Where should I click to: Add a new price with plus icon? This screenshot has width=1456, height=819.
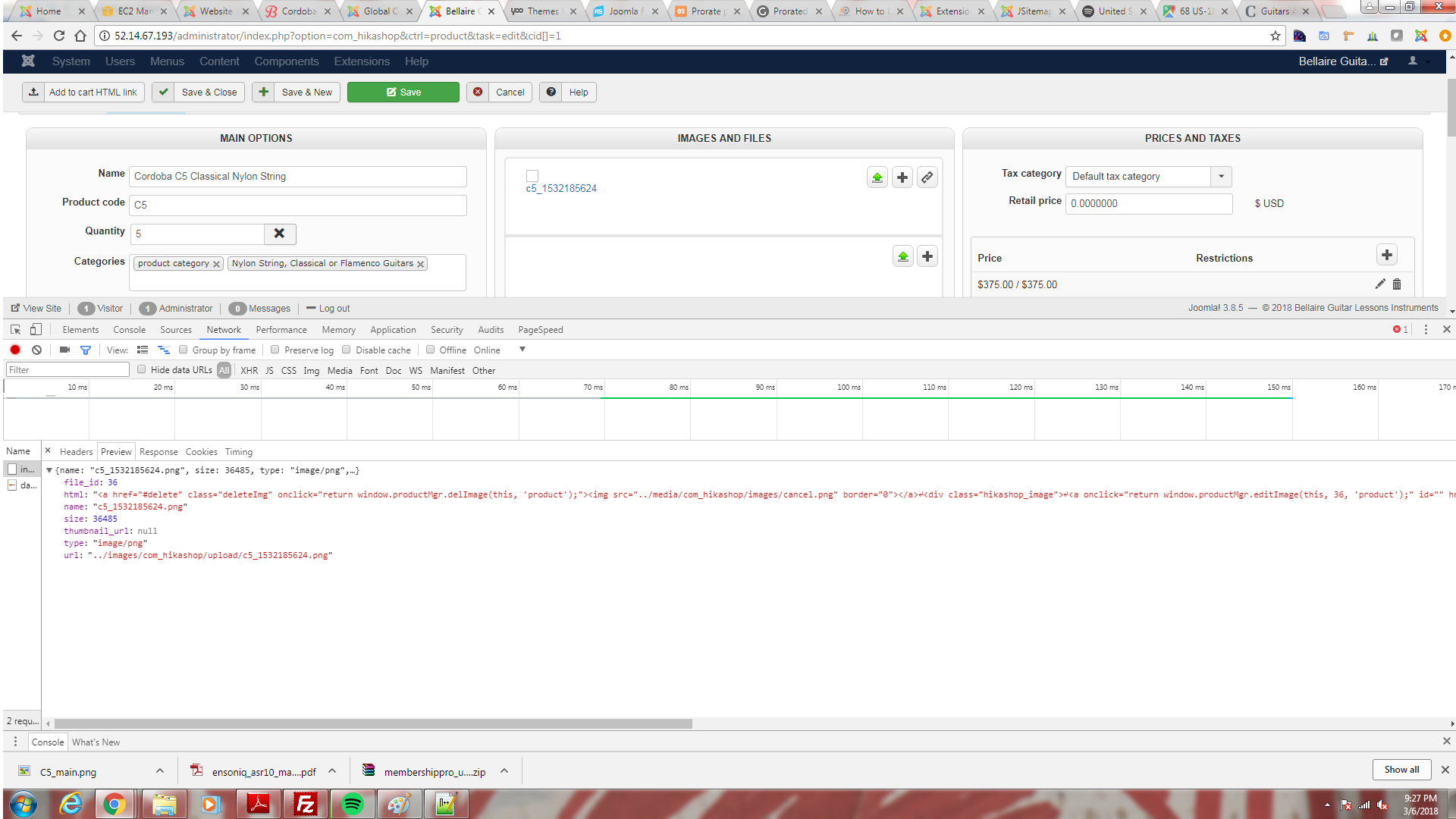coord(1386,256)
